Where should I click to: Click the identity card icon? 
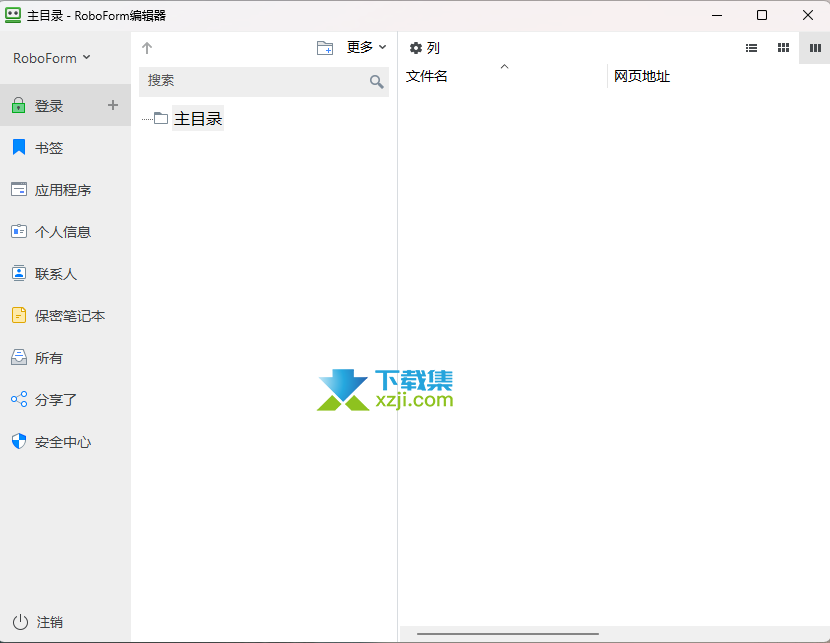19,231
